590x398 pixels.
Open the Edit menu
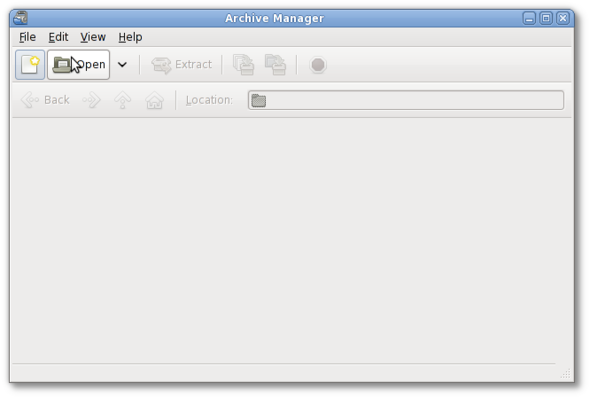[x=58, y=37]
